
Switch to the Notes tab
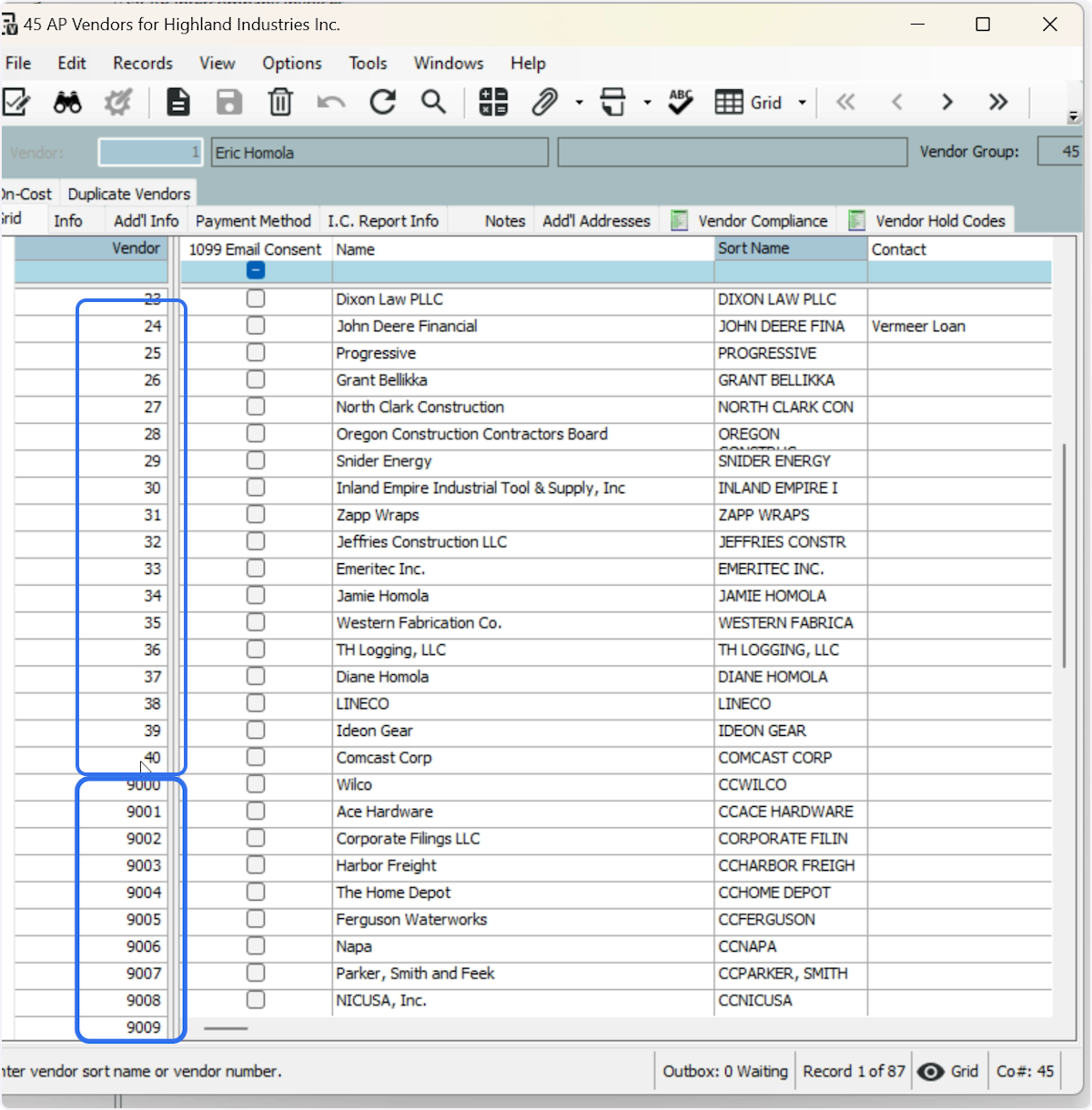(505, 221)
